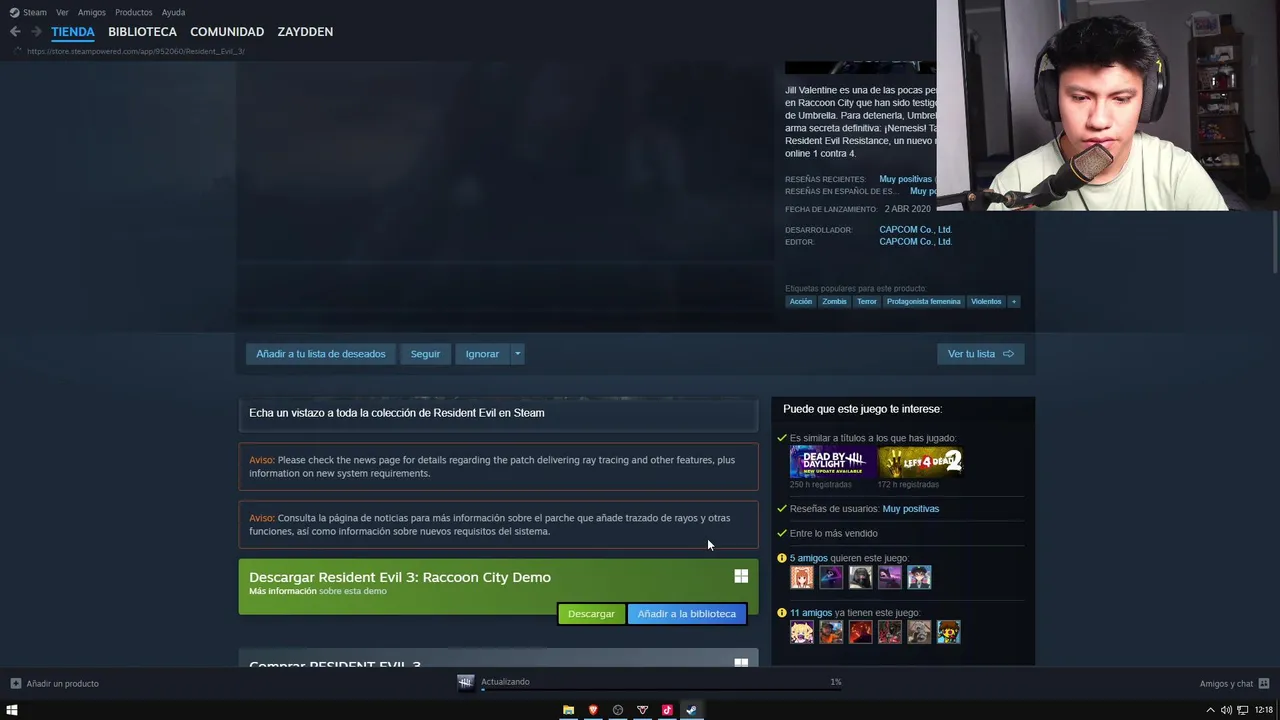The height and width of the screenshot is (720, 1280).
Task: Open the clock showing 12:18
Action: pyautogui.click(x=1264, y=710)
